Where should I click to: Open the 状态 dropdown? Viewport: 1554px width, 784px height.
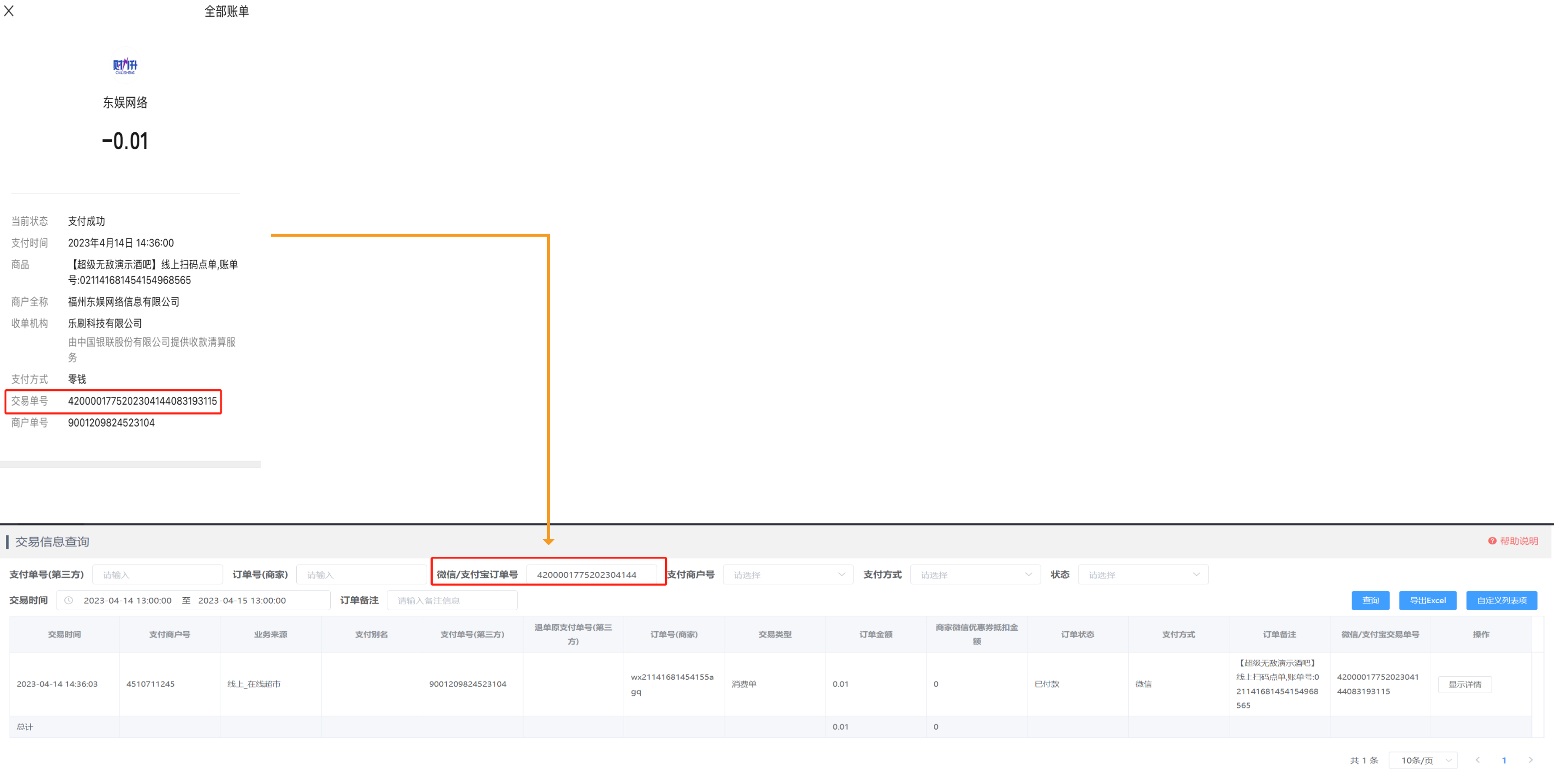(1143, 575)
